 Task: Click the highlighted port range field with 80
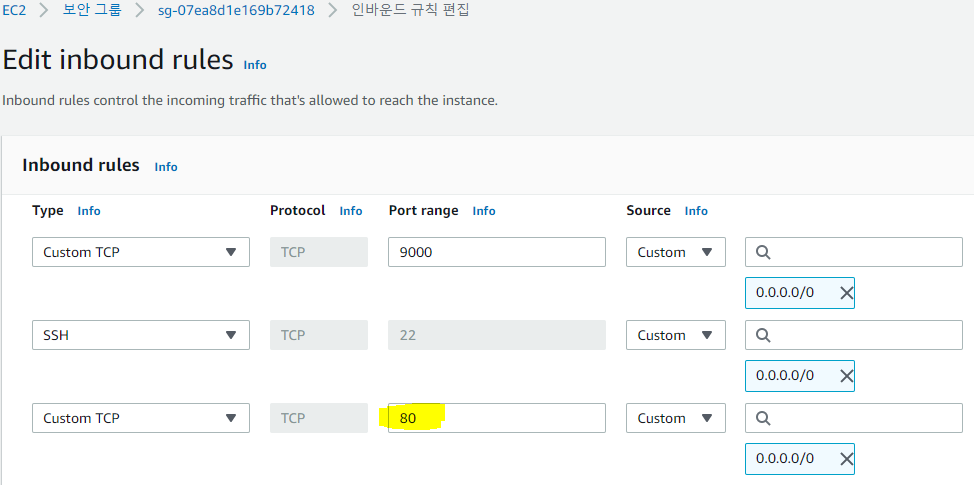click(496, 418)
